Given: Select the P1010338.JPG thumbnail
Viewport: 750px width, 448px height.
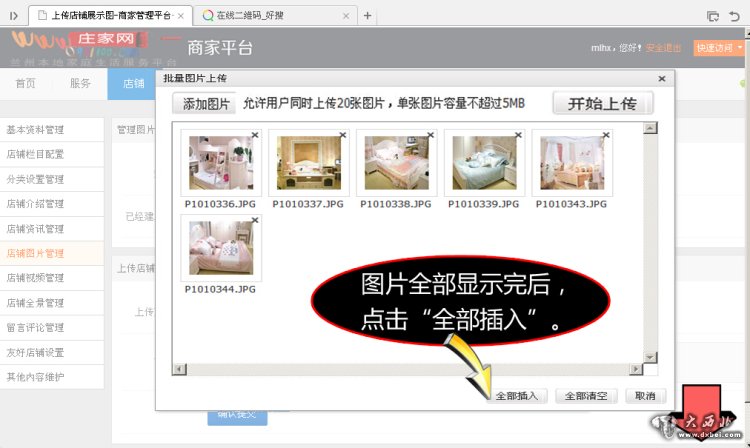Looking at the screenshot, I should click(396, 163).
